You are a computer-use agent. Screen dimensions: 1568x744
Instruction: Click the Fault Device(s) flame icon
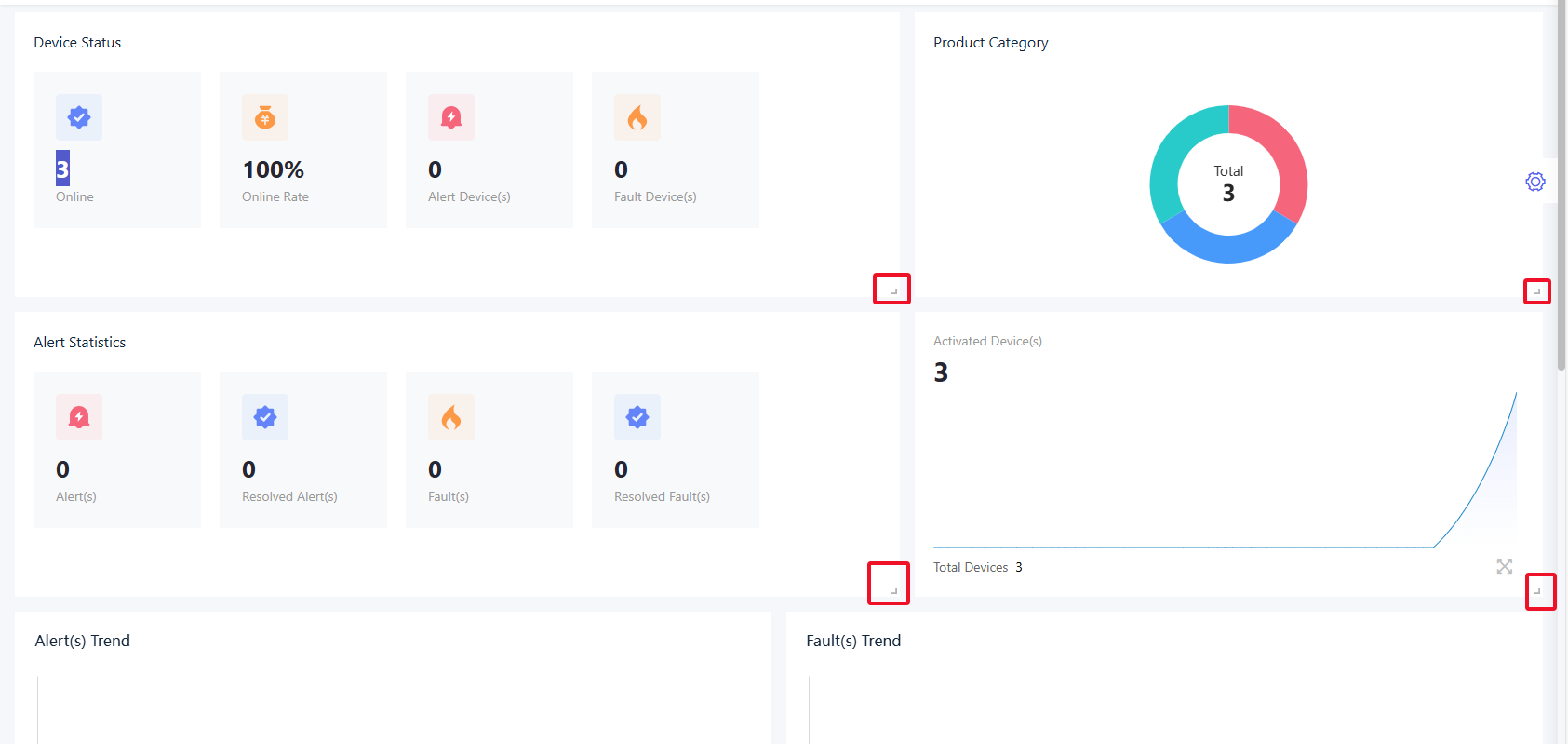tap(637, 117)
